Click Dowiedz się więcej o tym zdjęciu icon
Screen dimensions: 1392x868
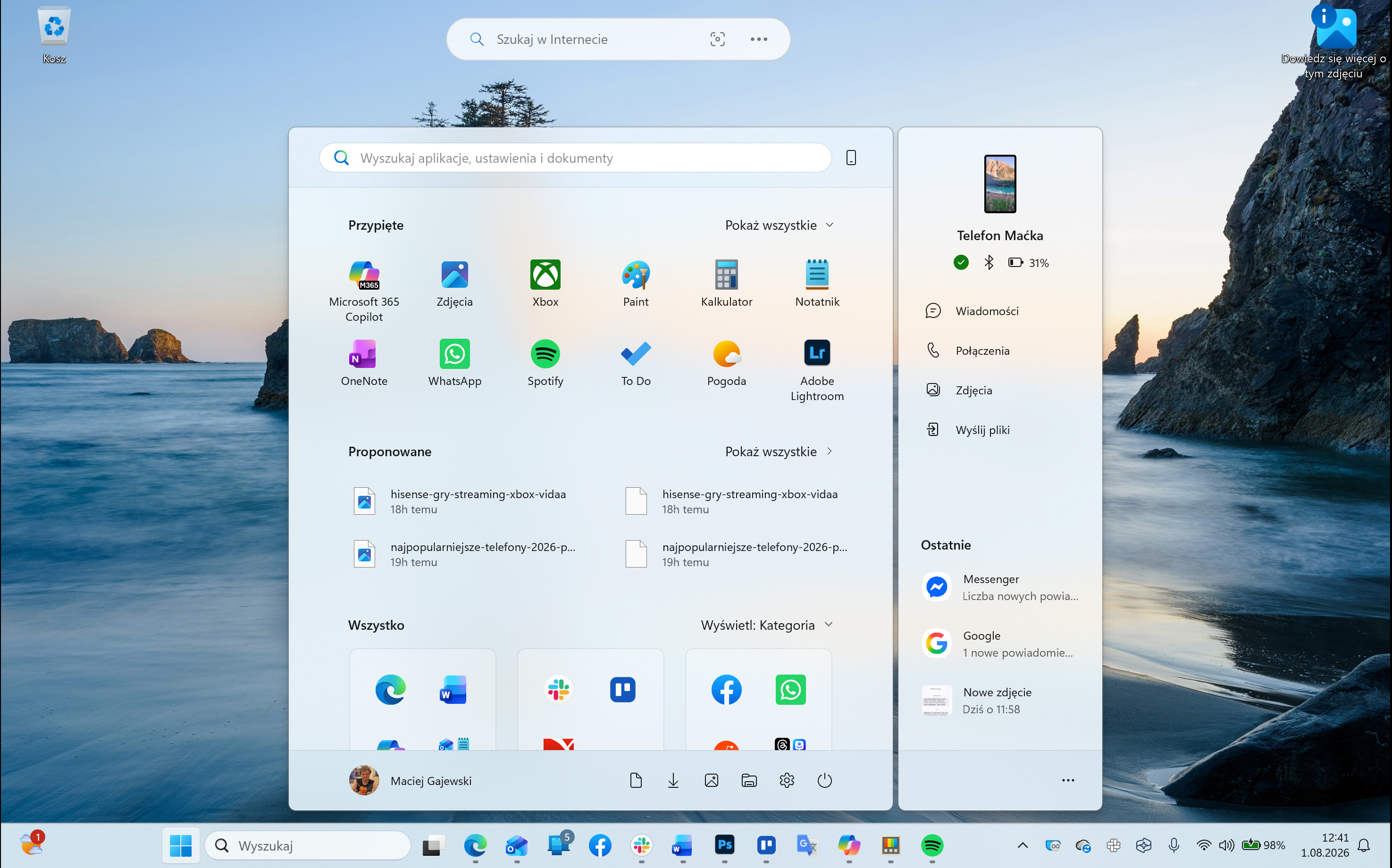point(1333,42)
